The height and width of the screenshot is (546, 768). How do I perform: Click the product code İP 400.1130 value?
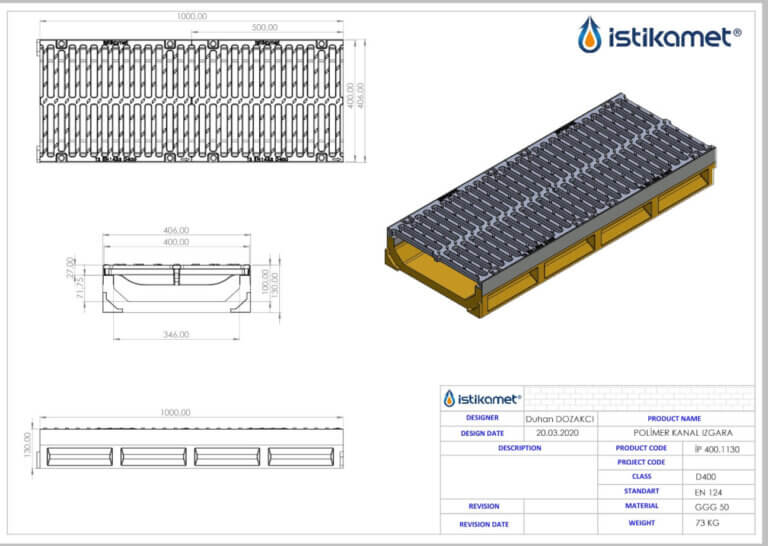[717, 448]
